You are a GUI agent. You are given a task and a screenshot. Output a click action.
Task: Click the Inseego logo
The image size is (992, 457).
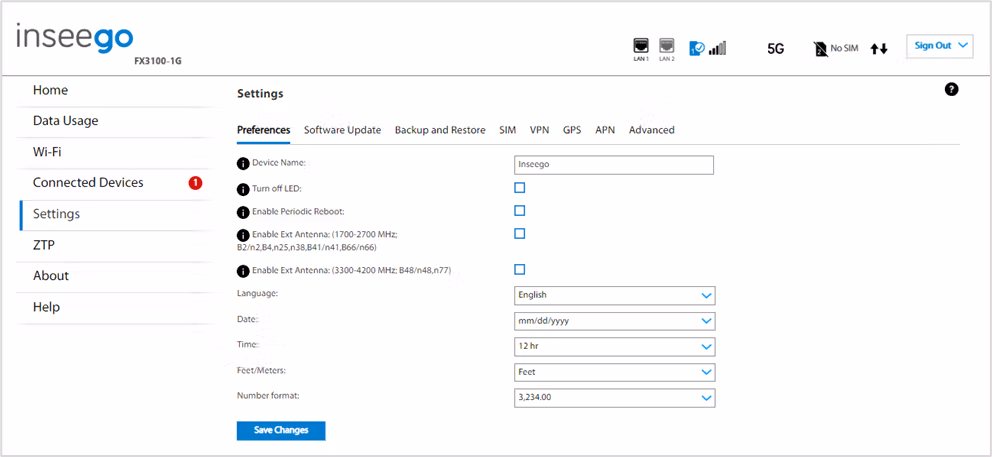(x=75, y=38)
